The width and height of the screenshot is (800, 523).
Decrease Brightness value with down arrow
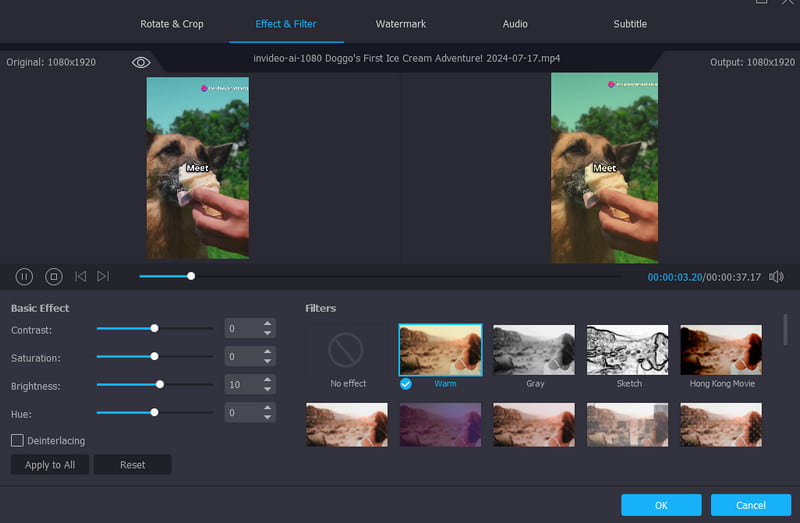tap(267, 389)
